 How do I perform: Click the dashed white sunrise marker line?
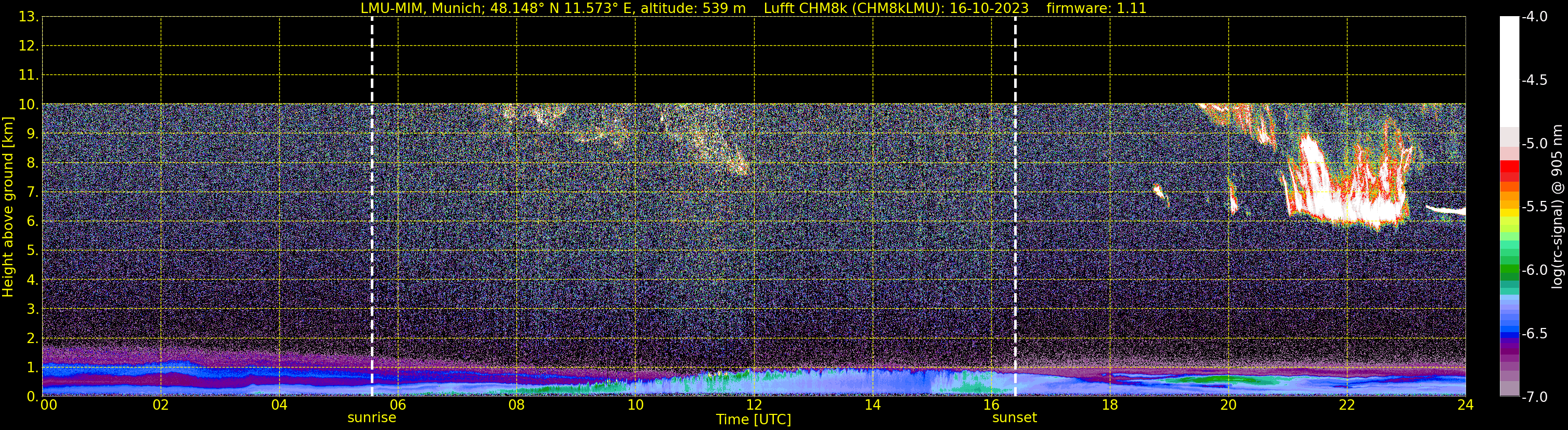pyautogui.click(x=372, y=207)
